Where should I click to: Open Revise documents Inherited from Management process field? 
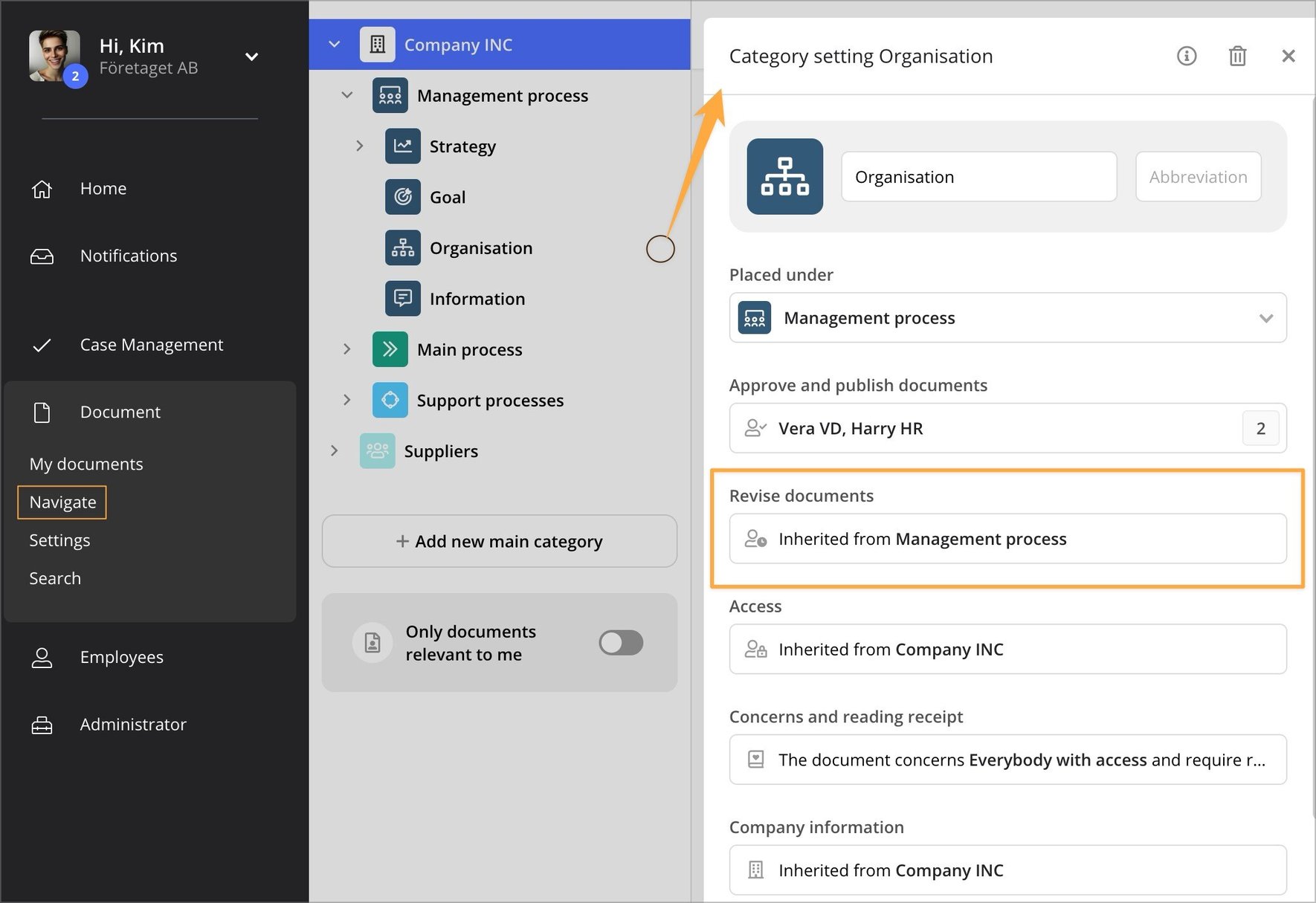click(x=1007, y=539)
